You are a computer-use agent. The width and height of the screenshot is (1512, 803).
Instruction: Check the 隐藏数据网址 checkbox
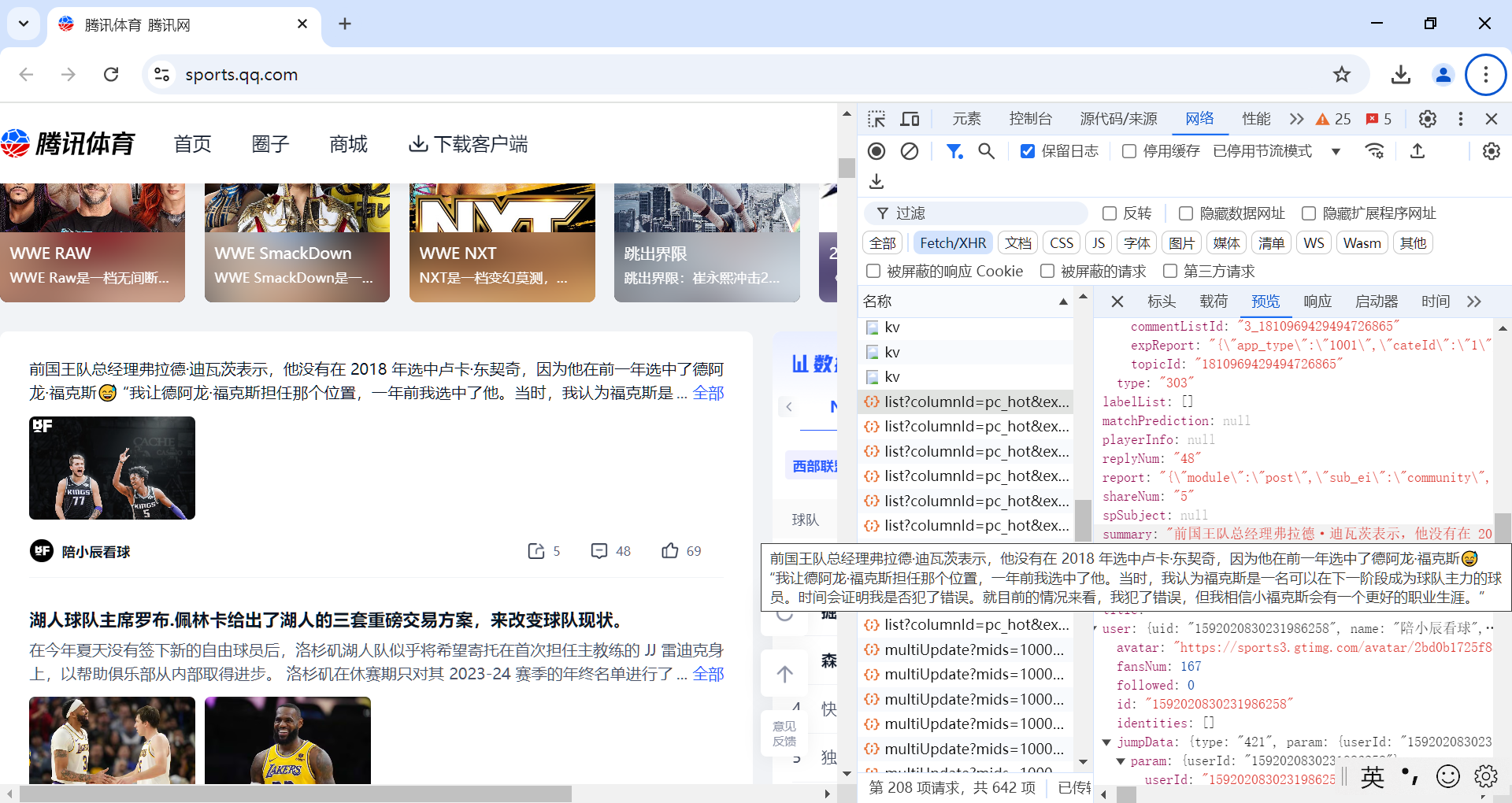(1186, 213)
